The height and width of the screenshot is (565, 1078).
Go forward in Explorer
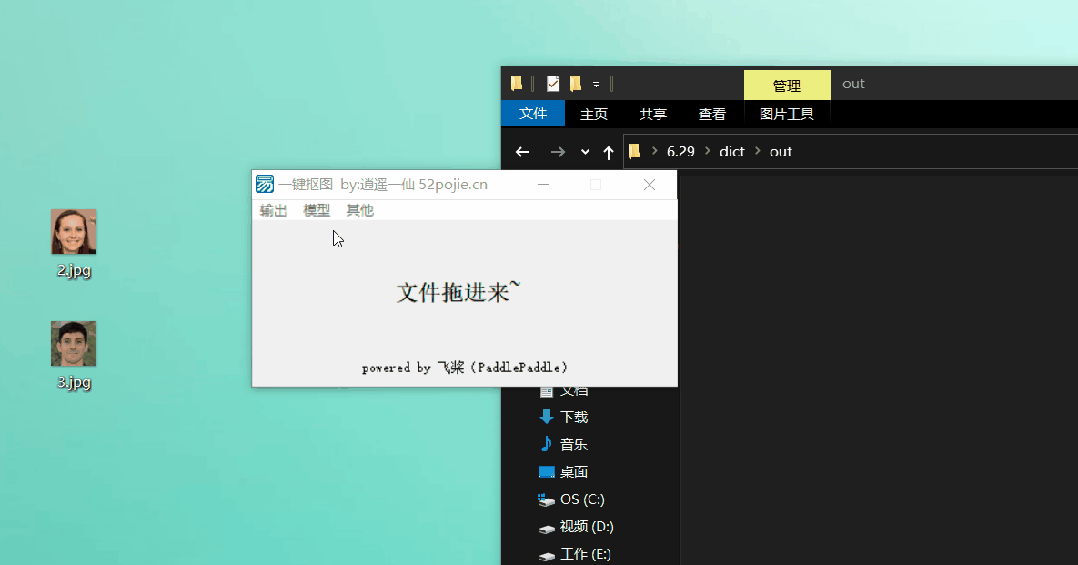point(558,152)
